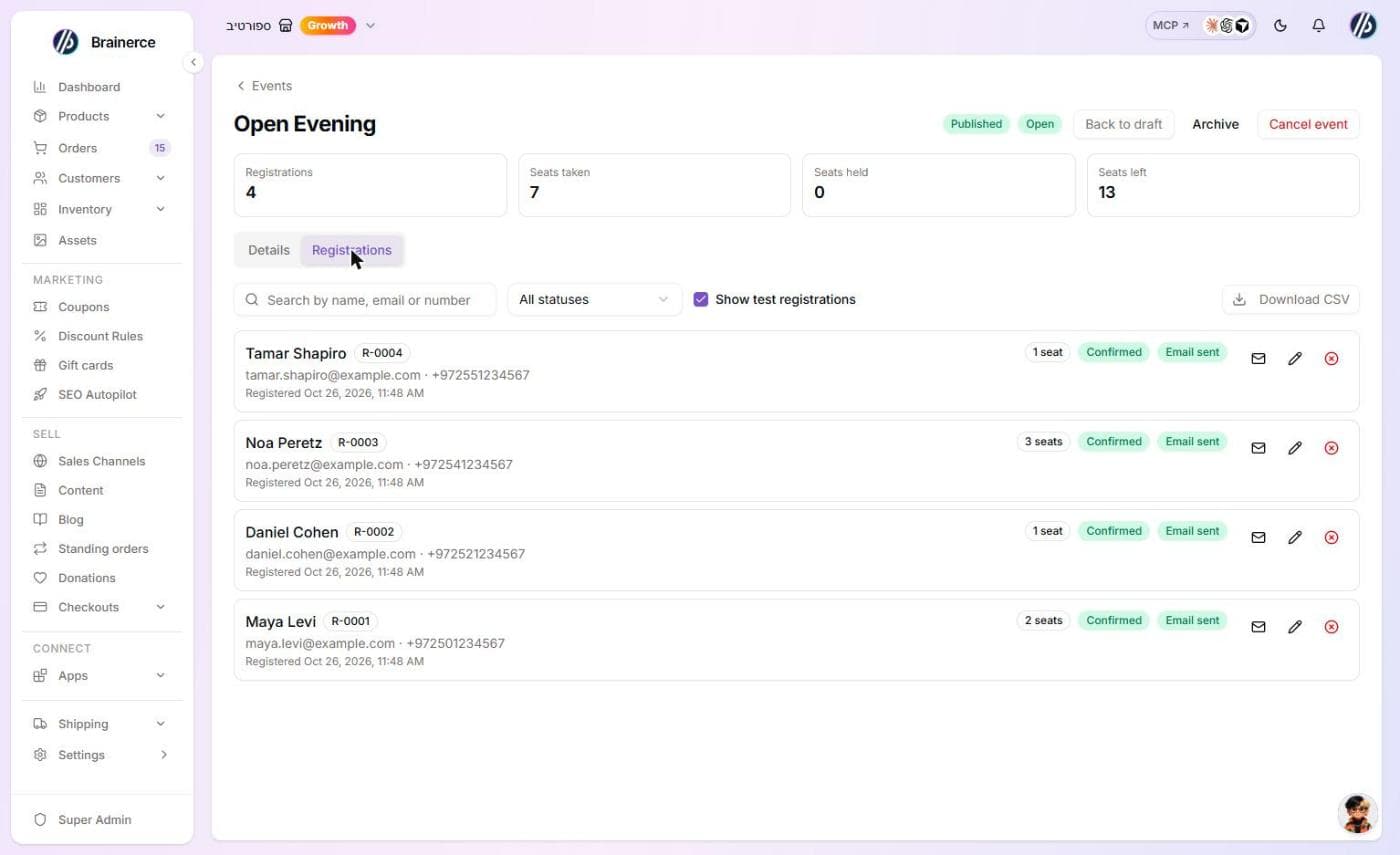Email Tamar Shapiro using envelope icon
Viewport: 1400px width, 855px height.
(1258, 358)
